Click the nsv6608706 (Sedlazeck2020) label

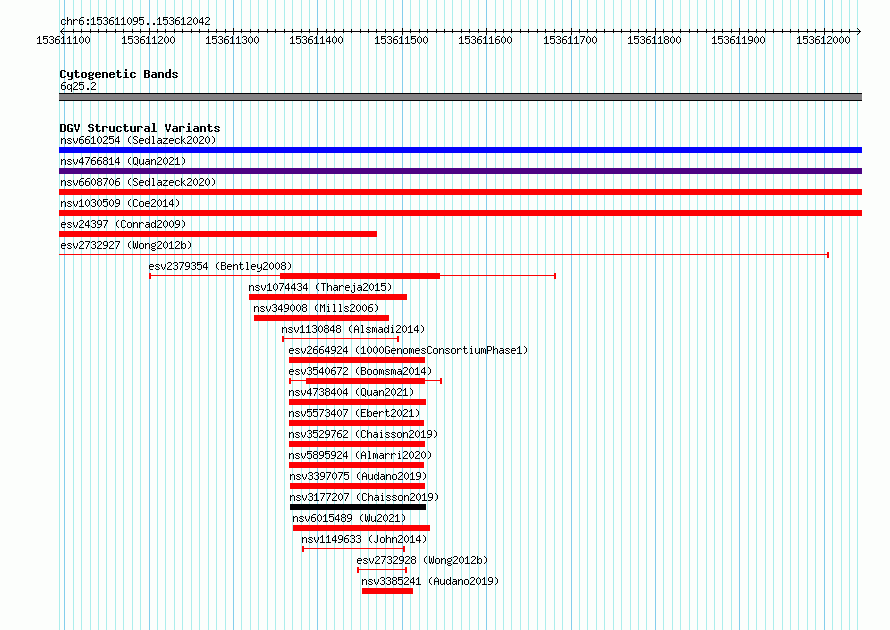tap(138, 182)
